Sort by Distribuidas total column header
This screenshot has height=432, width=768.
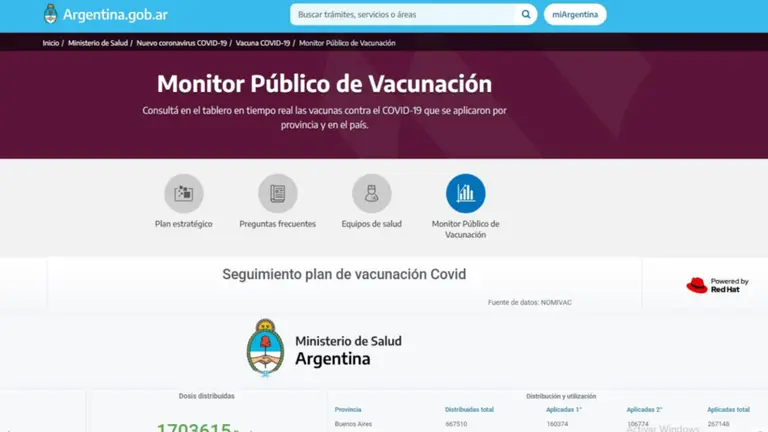pos(469,409)
